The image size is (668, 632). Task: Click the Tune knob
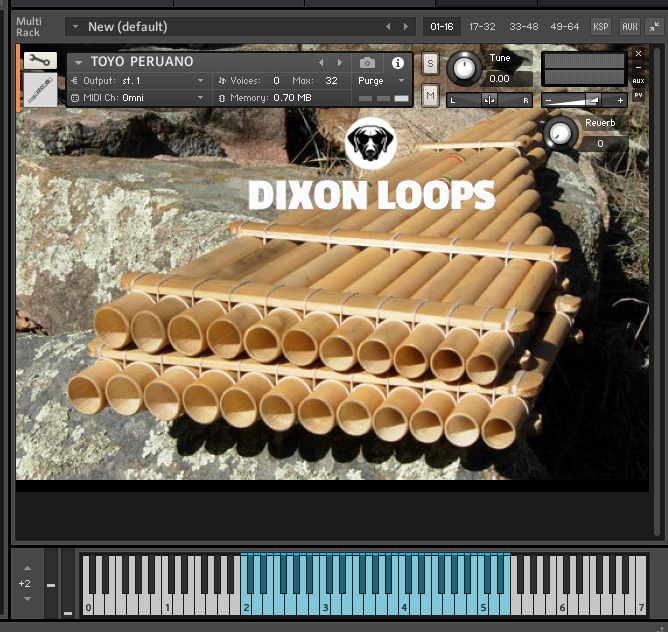[463, 69]
